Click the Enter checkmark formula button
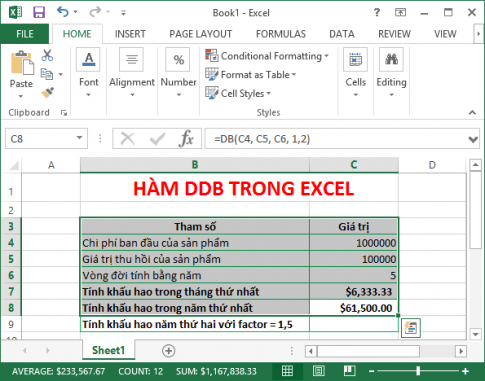The height and width of the screenshot is (381, 485). point(157,139)
